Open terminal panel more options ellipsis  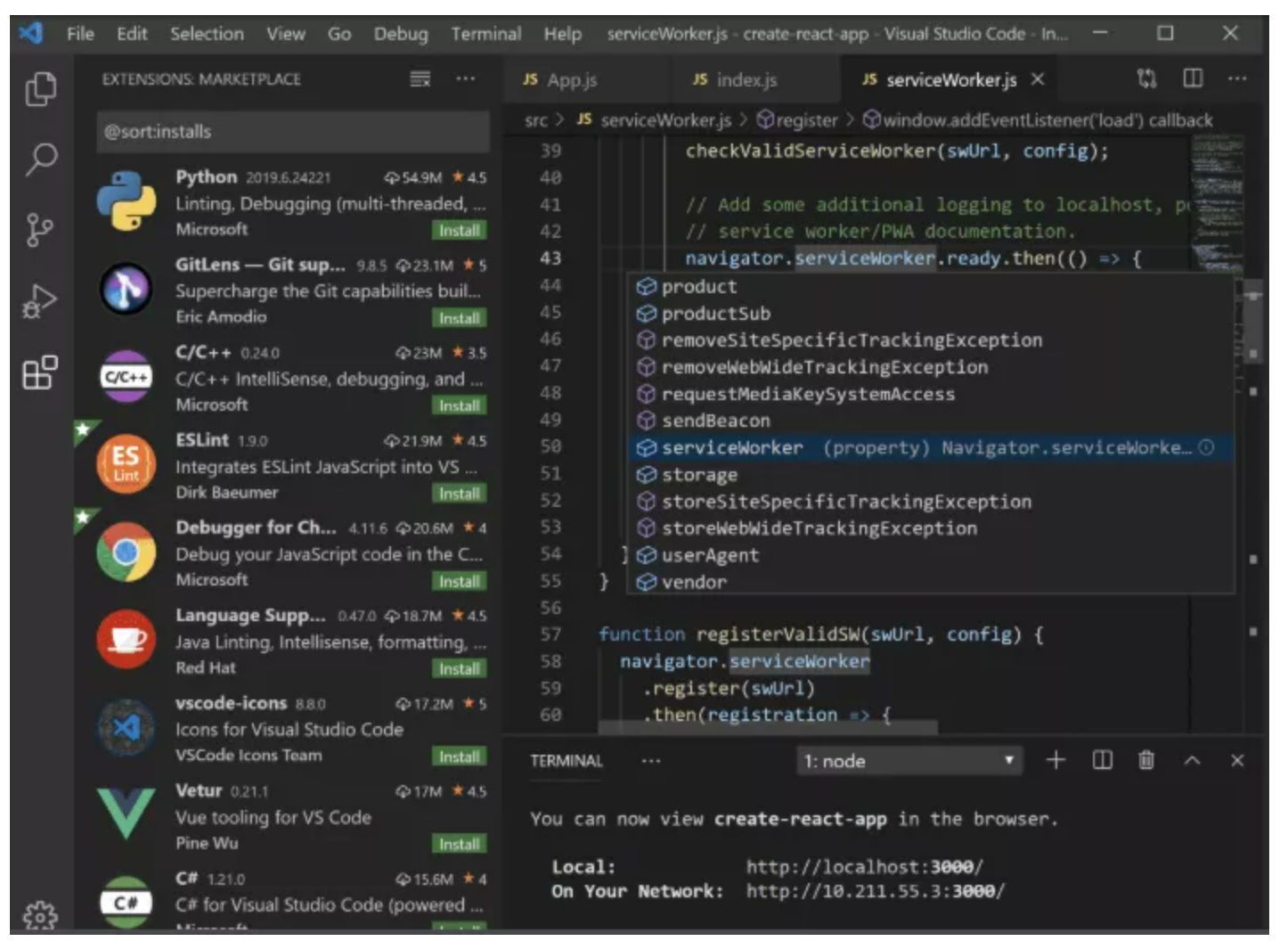651,761
